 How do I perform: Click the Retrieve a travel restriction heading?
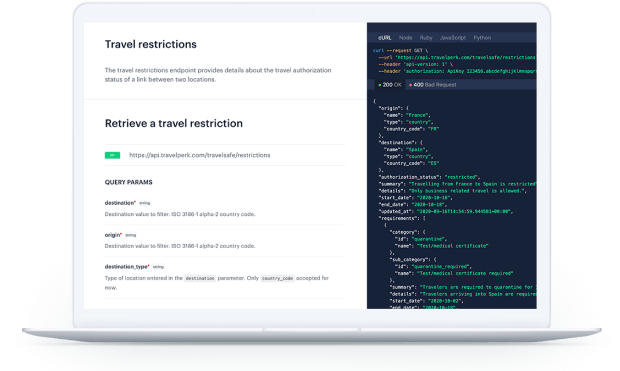174,123
